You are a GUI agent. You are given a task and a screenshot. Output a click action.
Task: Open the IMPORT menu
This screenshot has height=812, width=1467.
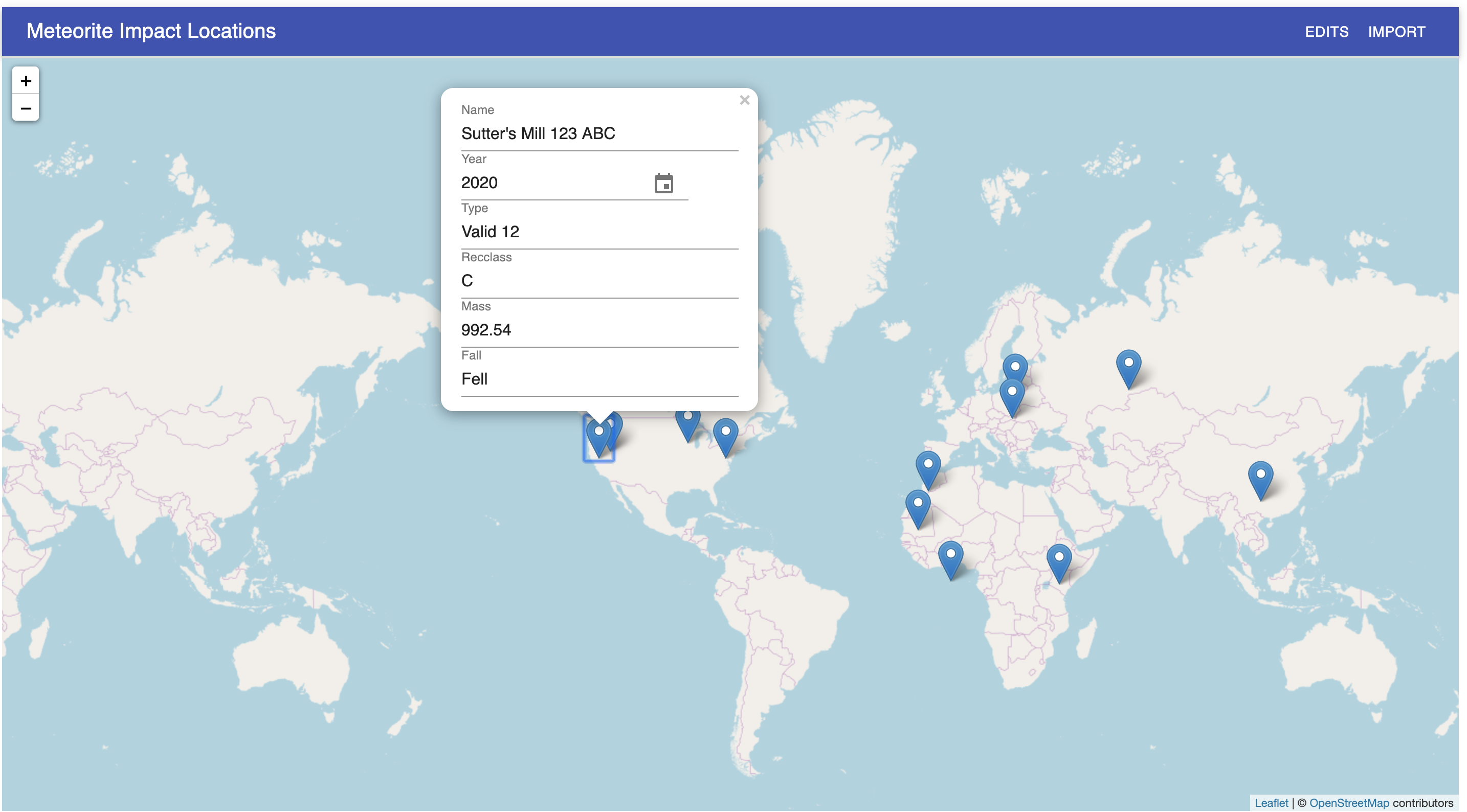[1396, 32]
